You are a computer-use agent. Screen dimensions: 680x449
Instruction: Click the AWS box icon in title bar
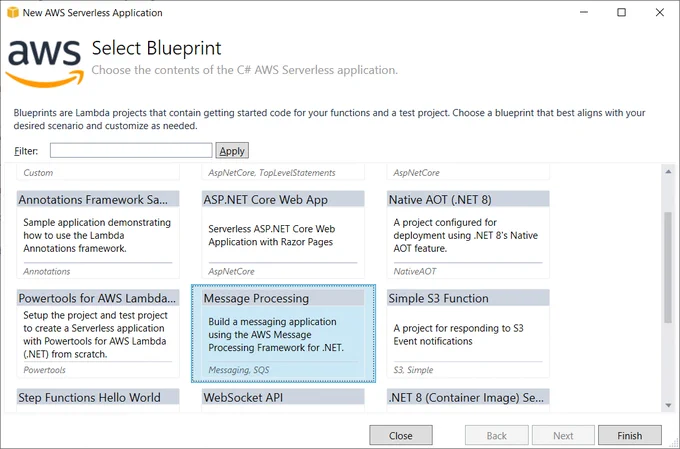pyautogui.click(x=13, y=13)
